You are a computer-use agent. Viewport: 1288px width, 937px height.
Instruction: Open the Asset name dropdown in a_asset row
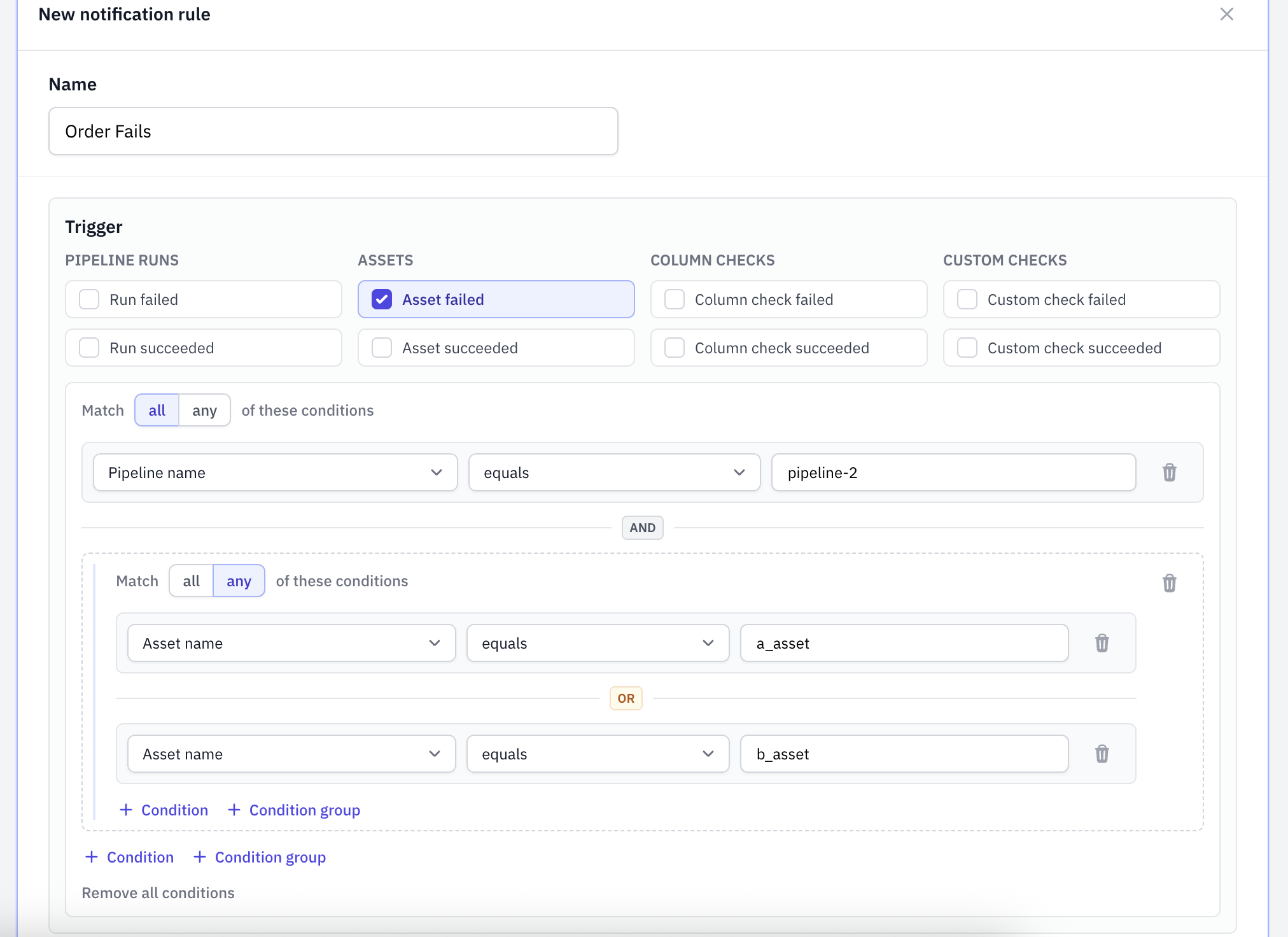pos(291,643)
